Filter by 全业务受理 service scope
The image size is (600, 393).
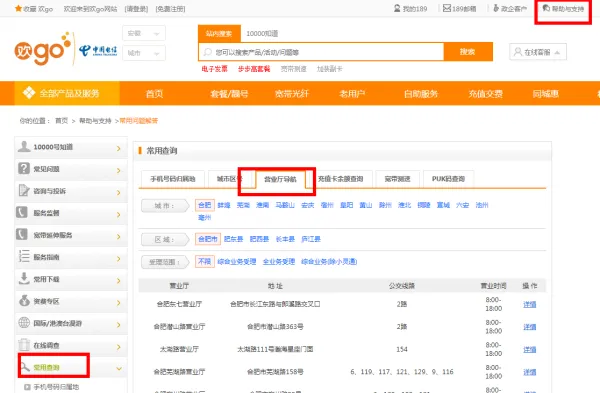[x=279, y=262]
